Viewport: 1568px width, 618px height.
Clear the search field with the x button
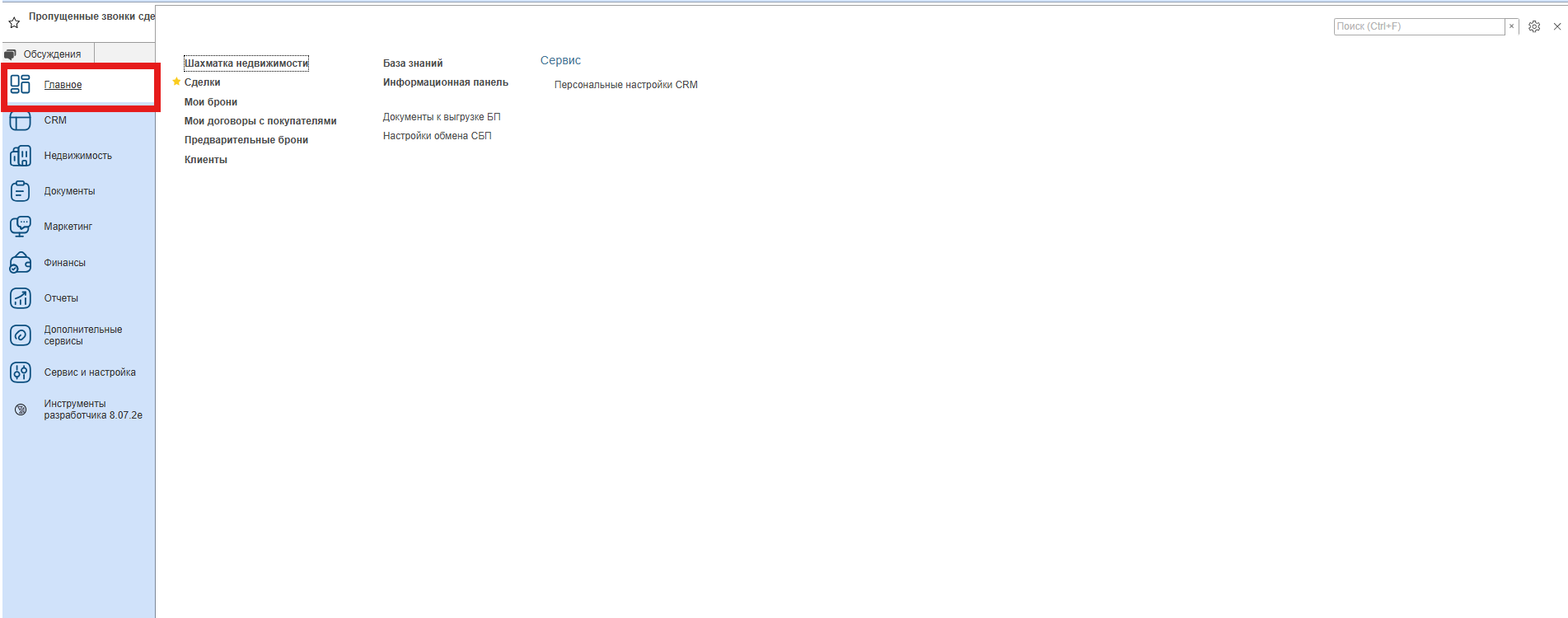(x=1511, y=26)
